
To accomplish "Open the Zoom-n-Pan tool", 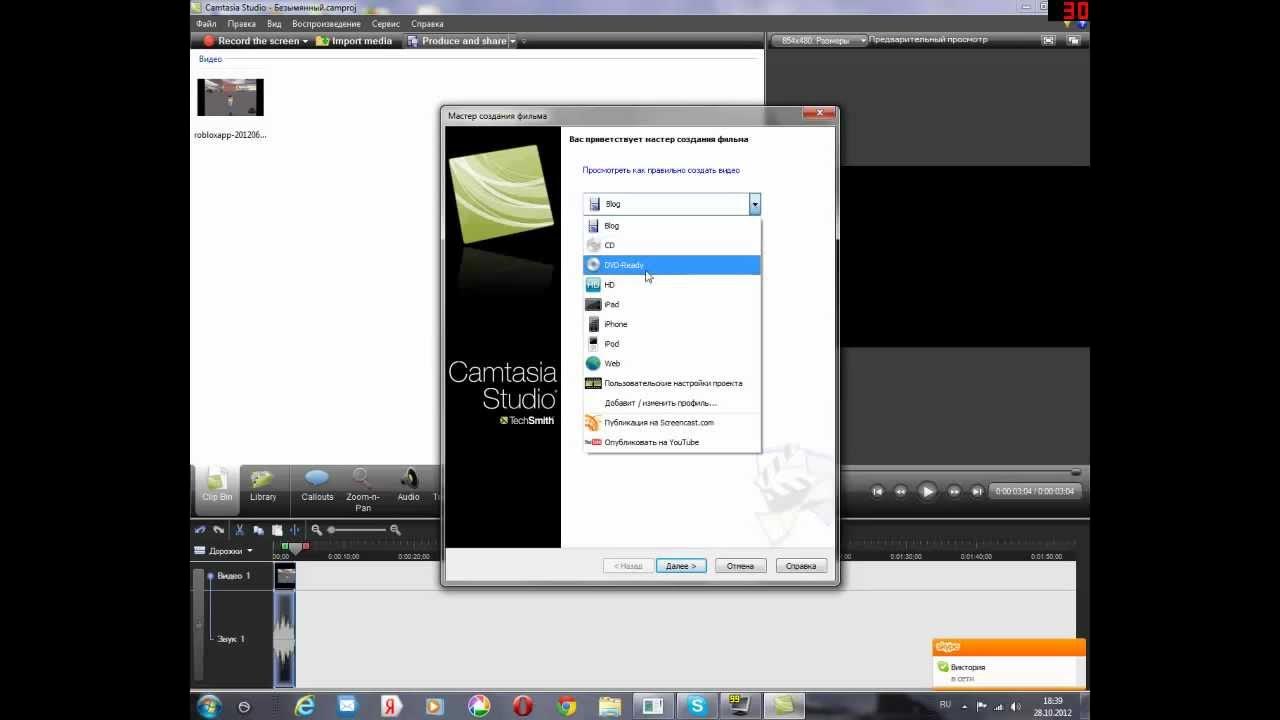I will 362,488.
